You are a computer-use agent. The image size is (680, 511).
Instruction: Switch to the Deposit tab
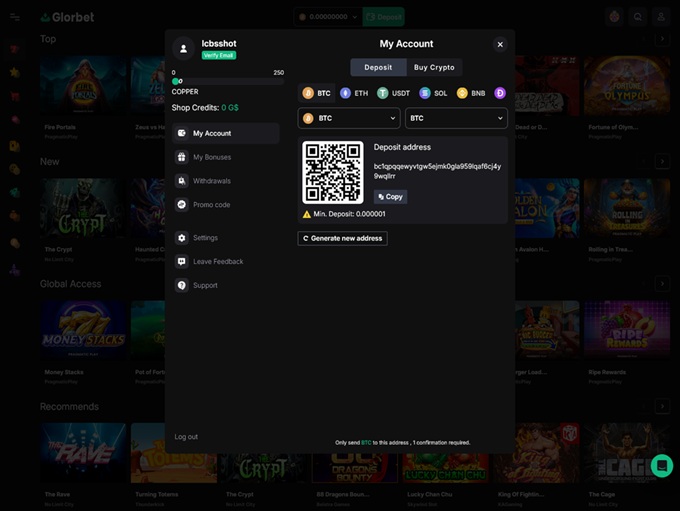coord(378,67)
